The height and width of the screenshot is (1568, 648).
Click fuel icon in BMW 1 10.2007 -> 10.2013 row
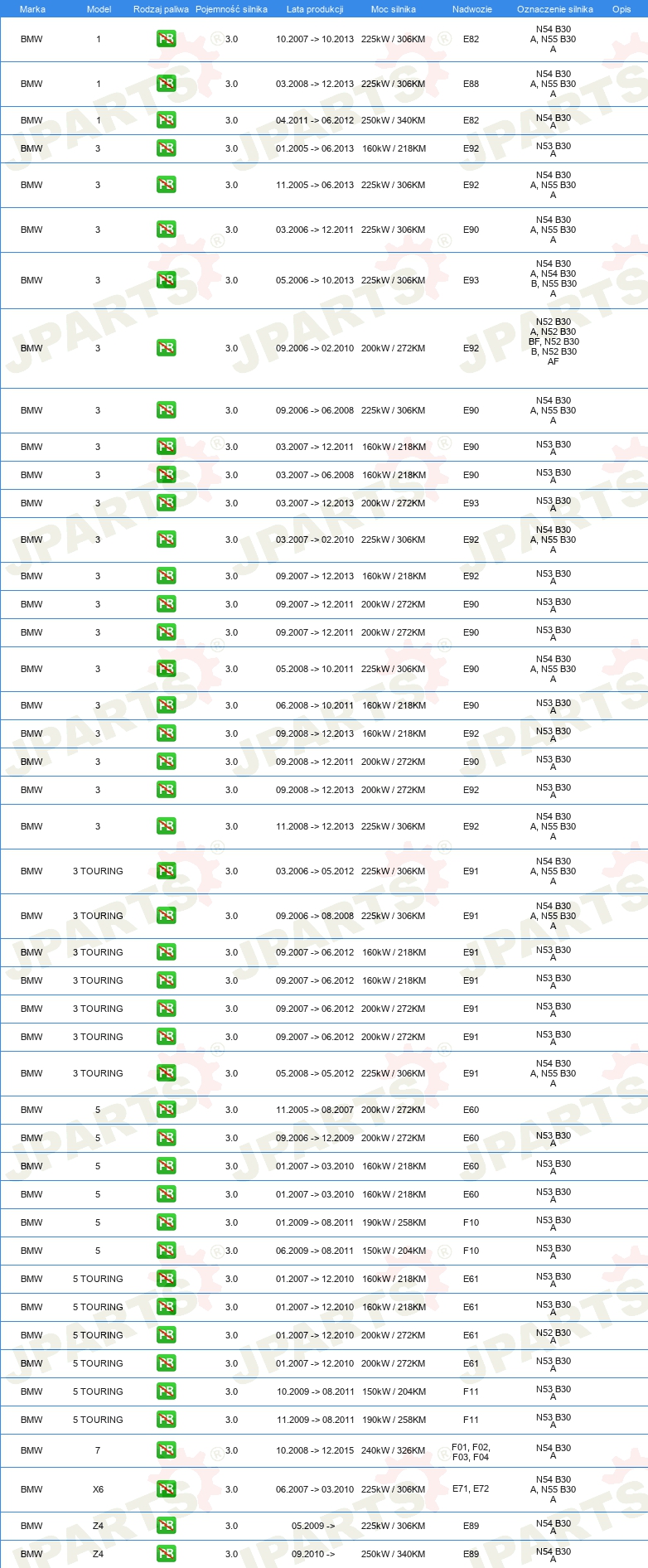[166, 39]
